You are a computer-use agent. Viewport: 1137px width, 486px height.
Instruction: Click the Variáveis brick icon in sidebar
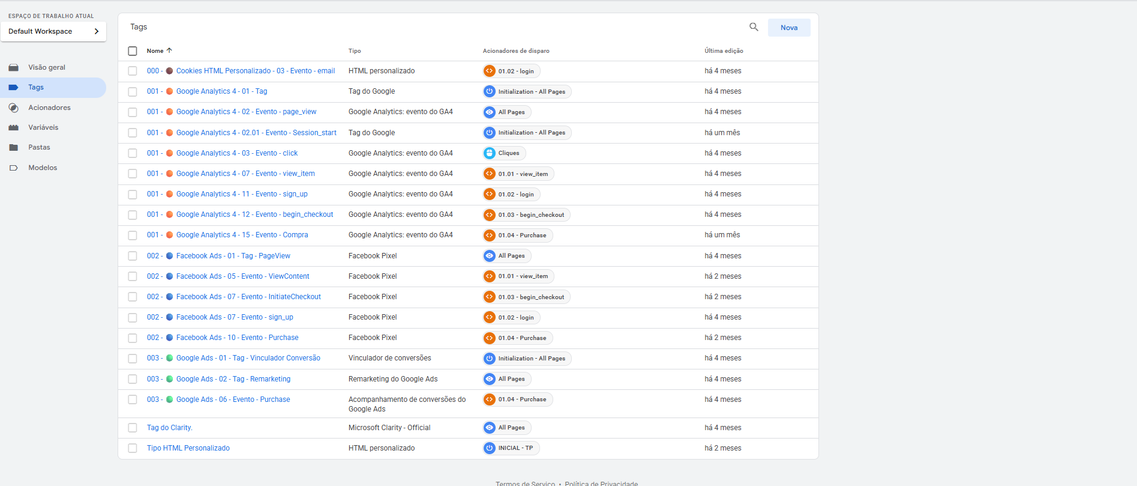[14, 128]
